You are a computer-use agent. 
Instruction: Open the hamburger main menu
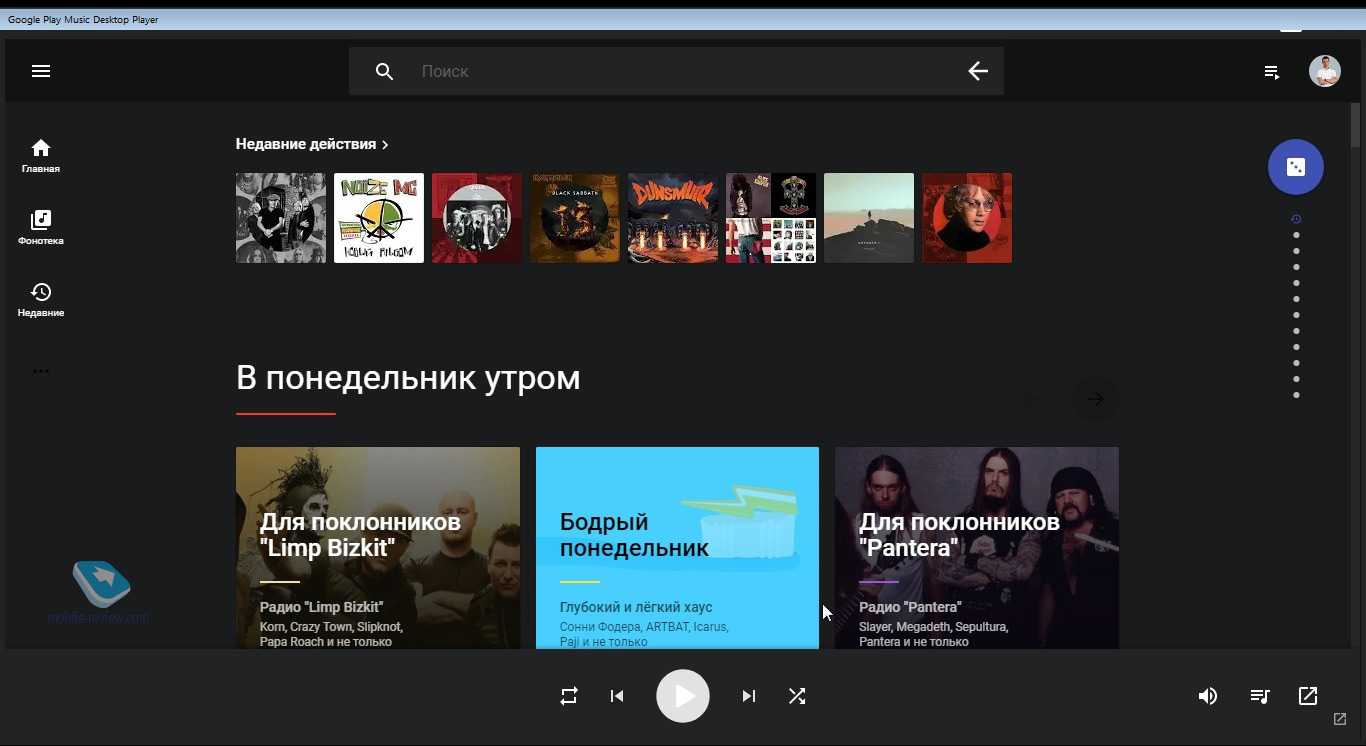[41, 71]
